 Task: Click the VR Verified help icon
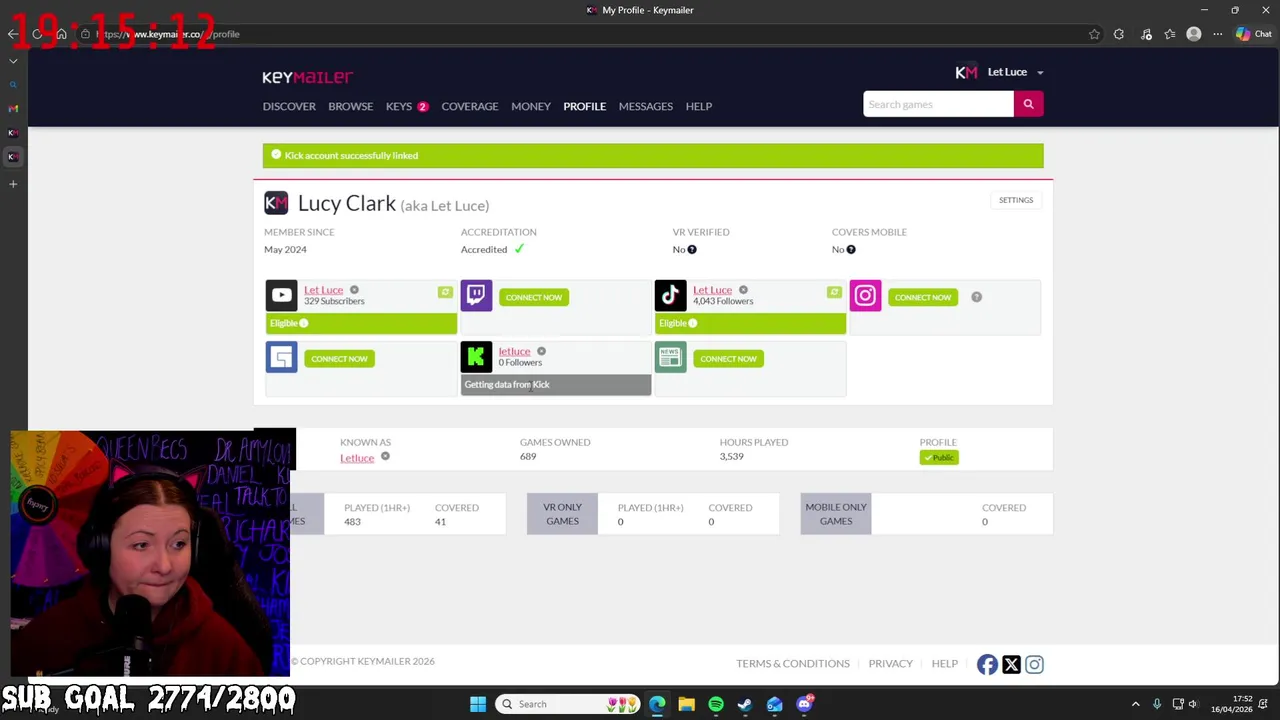(692, 249)
